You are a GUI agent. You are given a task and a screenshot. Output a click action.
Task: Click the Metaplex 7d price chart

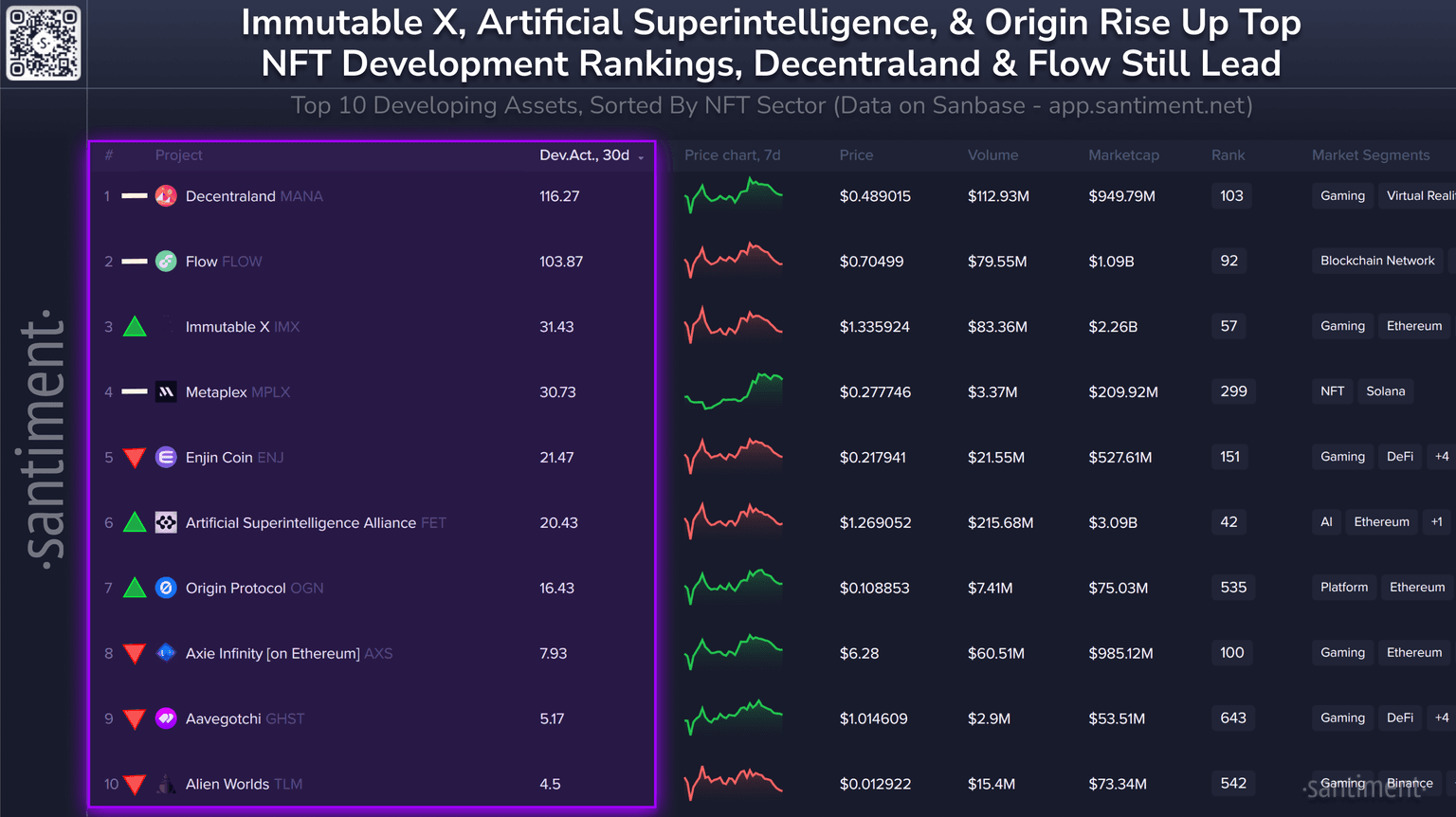tap(734, 391)
